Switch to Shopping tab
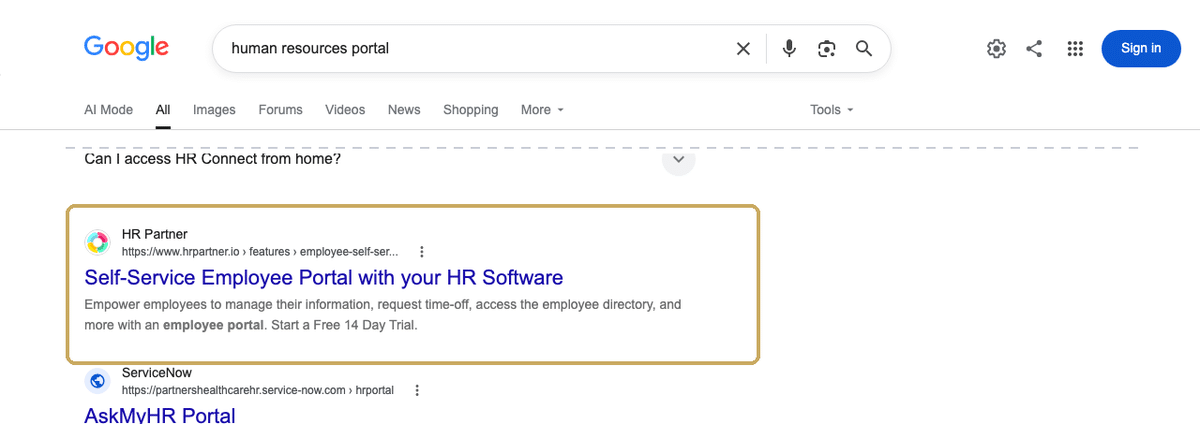This screenshot has width=1200, height=424. tap(471, 110)
